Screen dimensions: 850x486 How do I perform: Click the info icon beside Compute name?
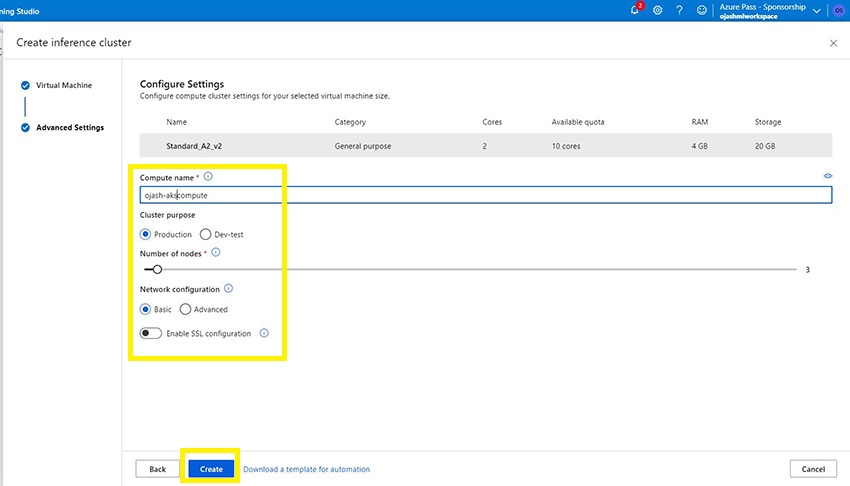point(208,176)
